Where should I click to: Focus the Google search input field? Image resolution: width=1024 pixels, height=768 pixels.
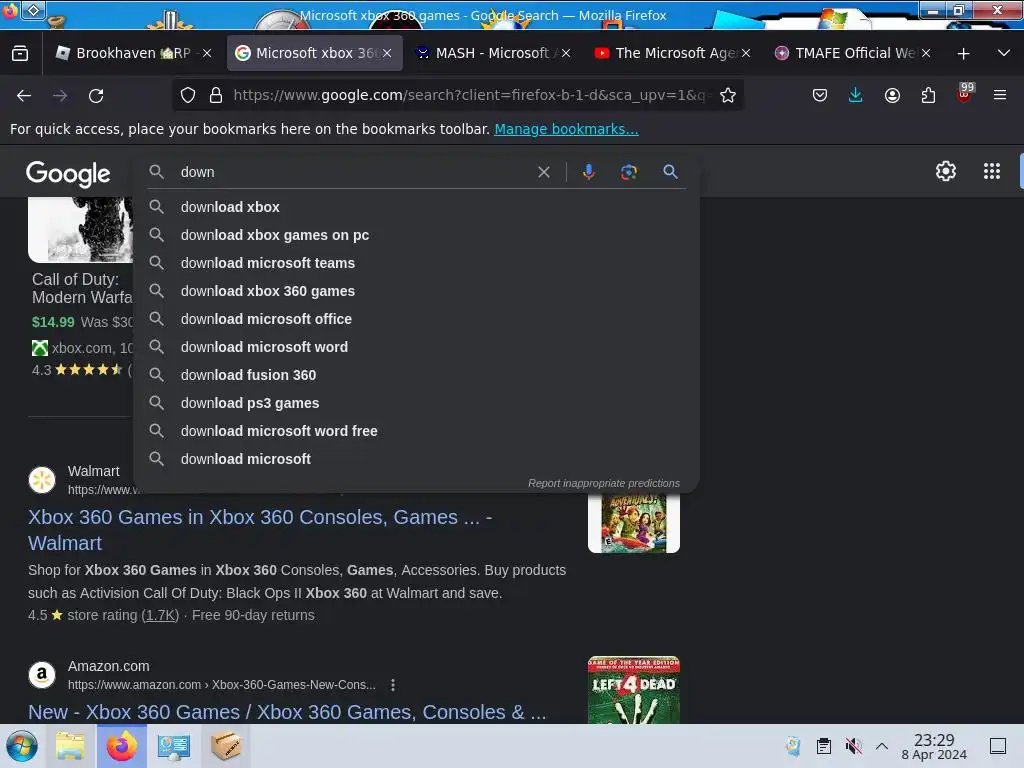coord(353,172)
